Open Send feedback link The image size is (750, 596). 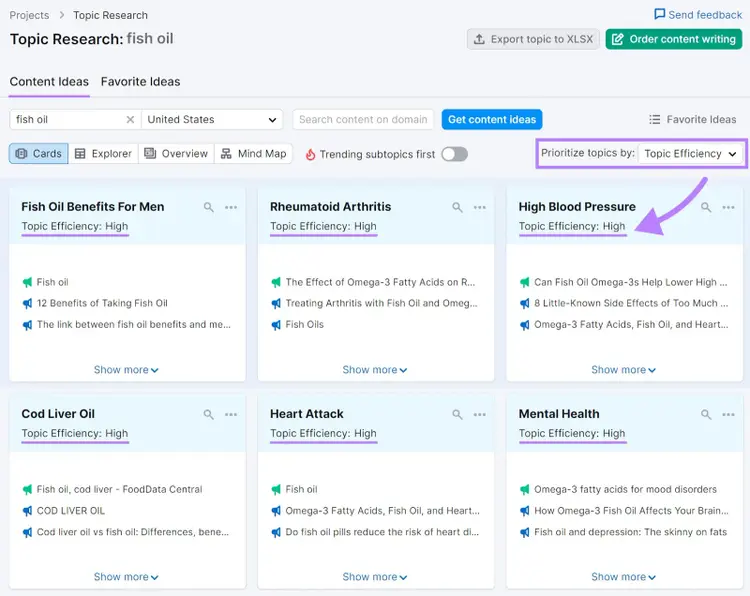coord(698,15)
